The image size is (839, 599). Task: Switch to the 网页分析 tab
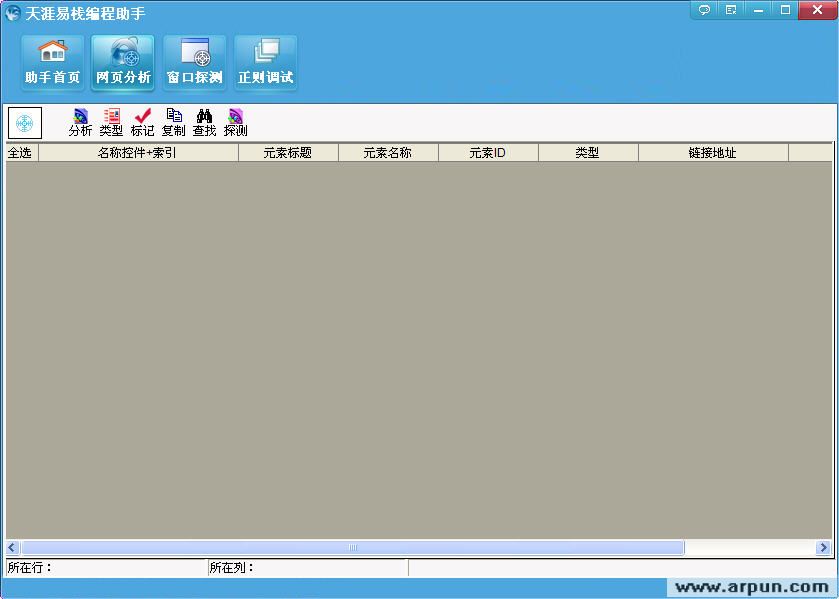[x=123, y=63]
